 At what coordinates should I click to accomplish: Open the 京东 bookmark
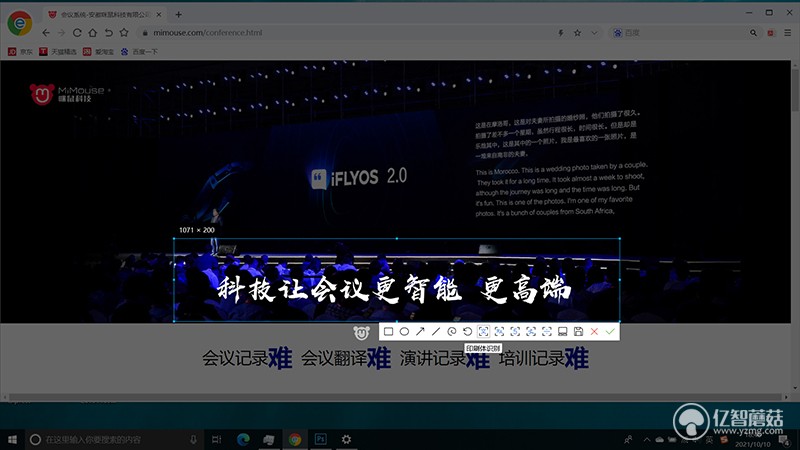pos(20,52)
